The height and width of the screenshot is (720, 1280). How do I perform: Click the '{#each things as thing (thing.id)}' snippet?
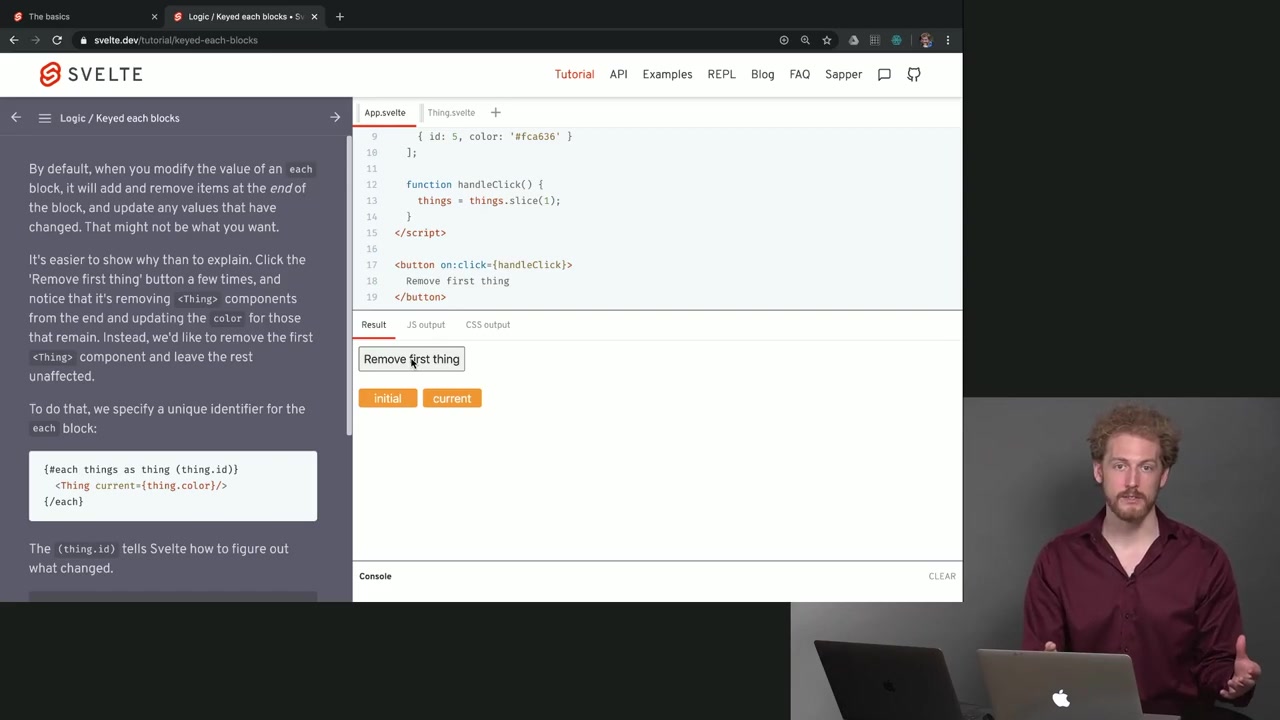point(141,469)
